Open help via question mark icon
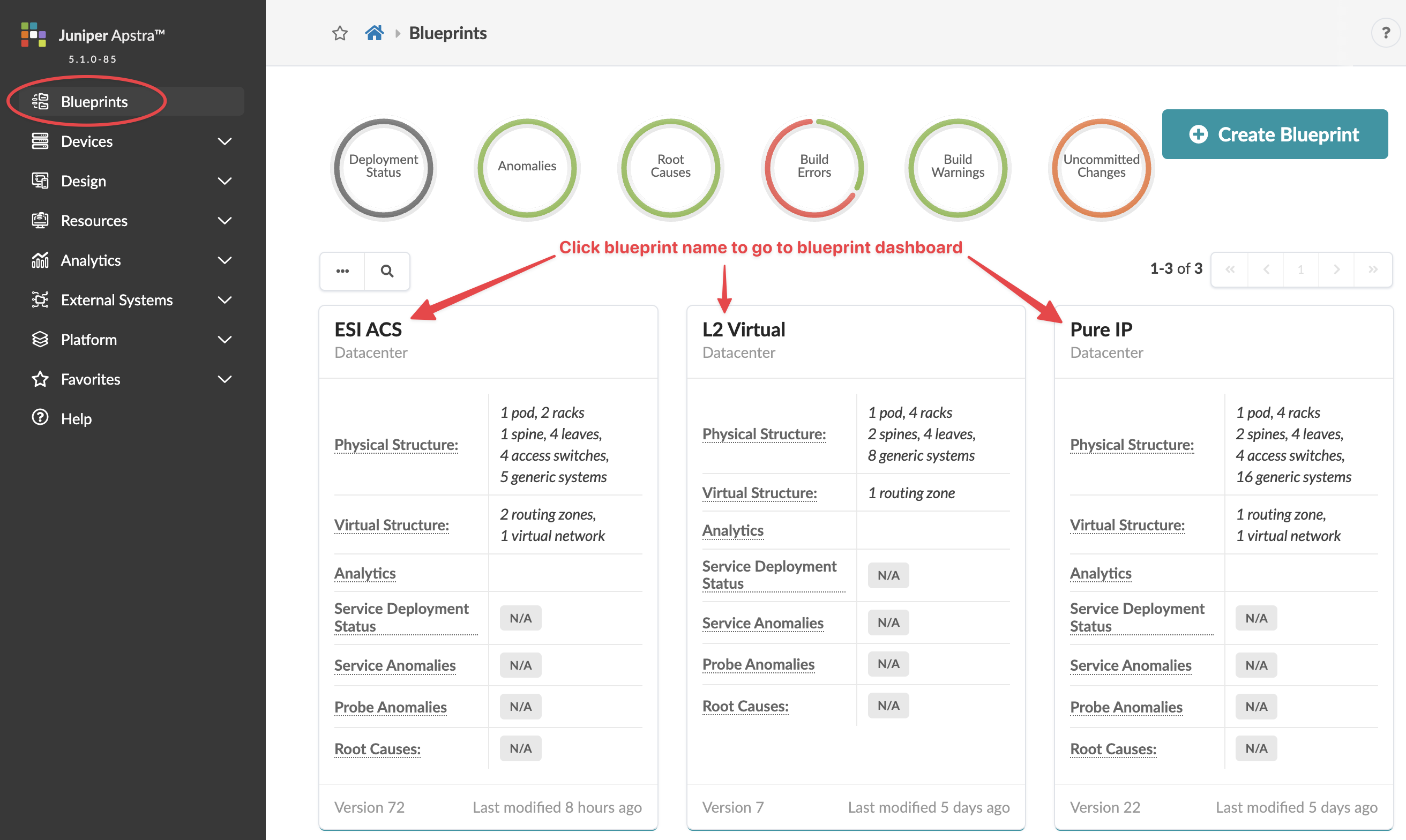 [x=1385, y=33]
